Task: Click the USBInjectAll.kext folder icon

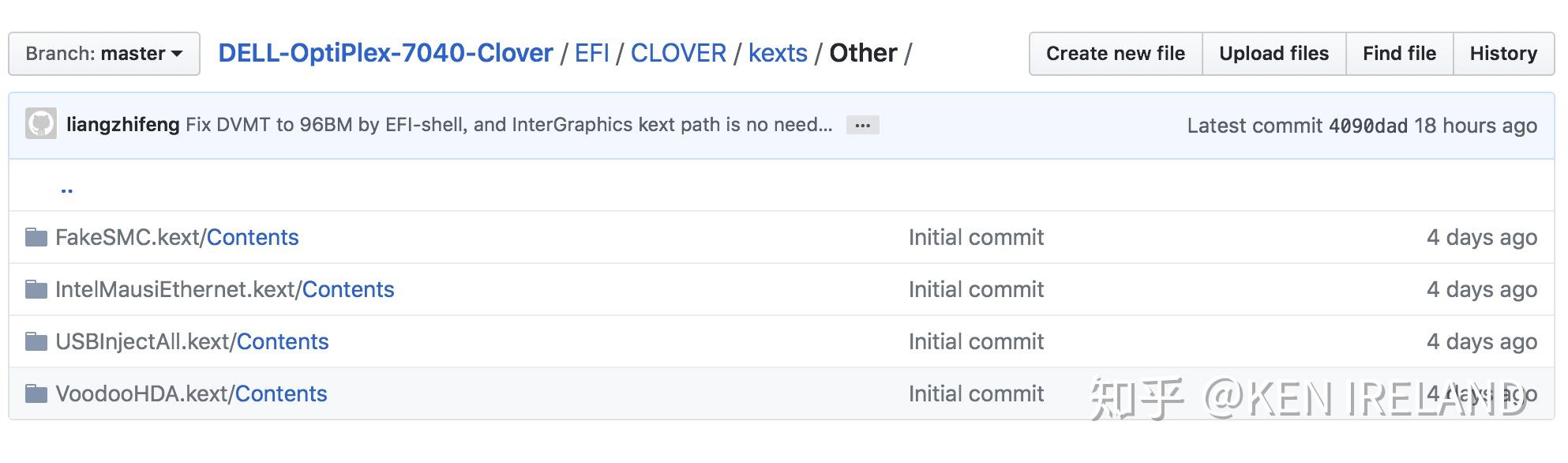Action: 36,341
